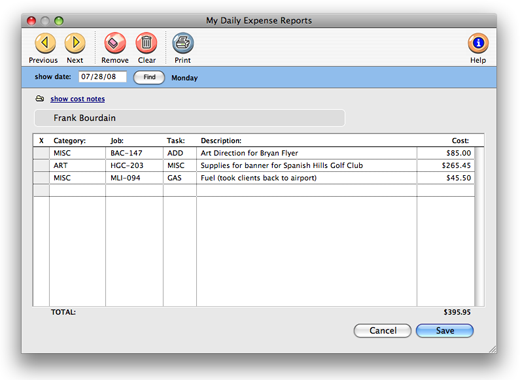The width and height of the screenshot is (520, 381).
Task: Mark the X box for the empty fourth row
Action: [42, 190]
